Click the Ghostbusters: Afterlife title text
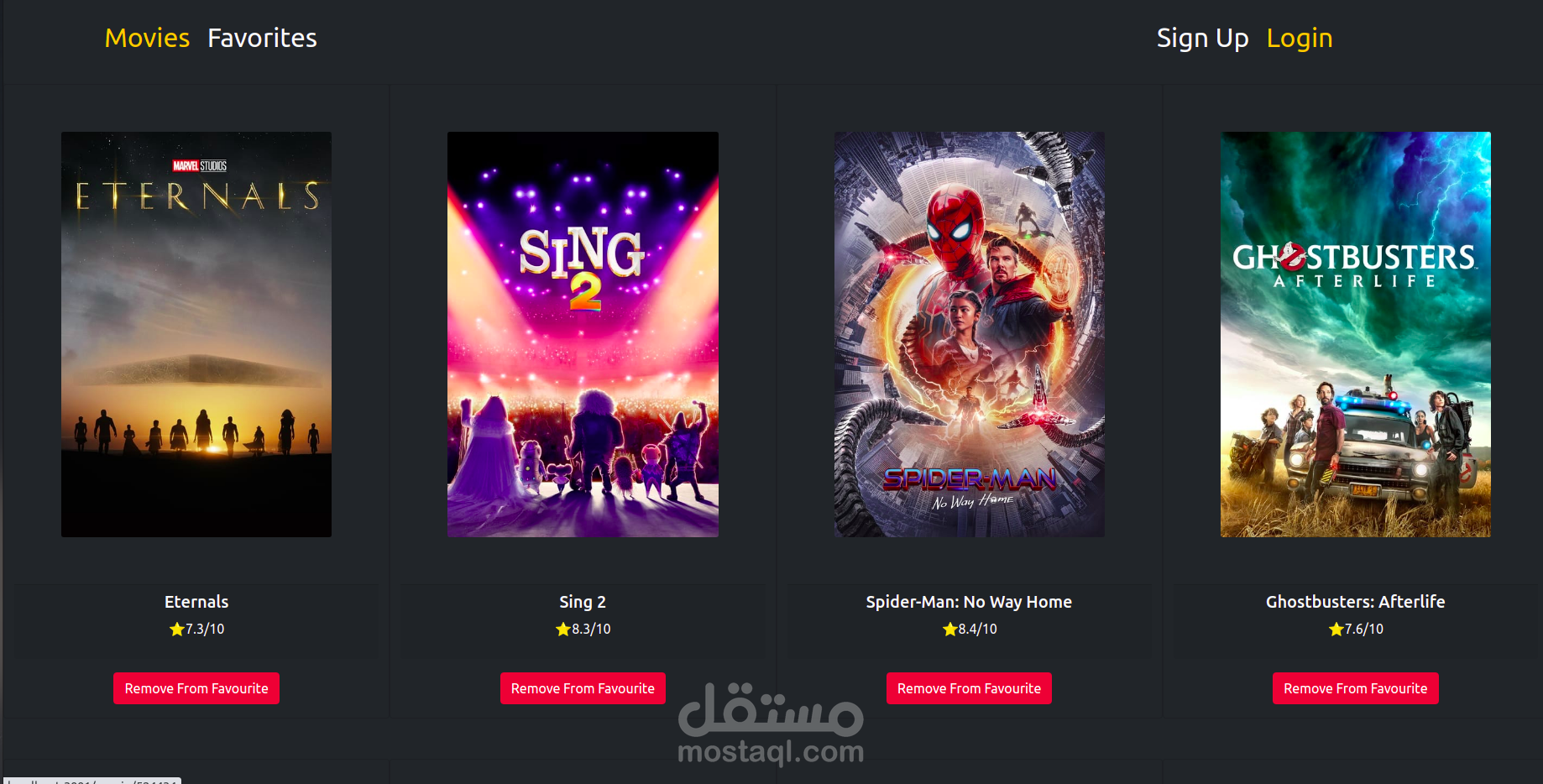 [1355, 602]
